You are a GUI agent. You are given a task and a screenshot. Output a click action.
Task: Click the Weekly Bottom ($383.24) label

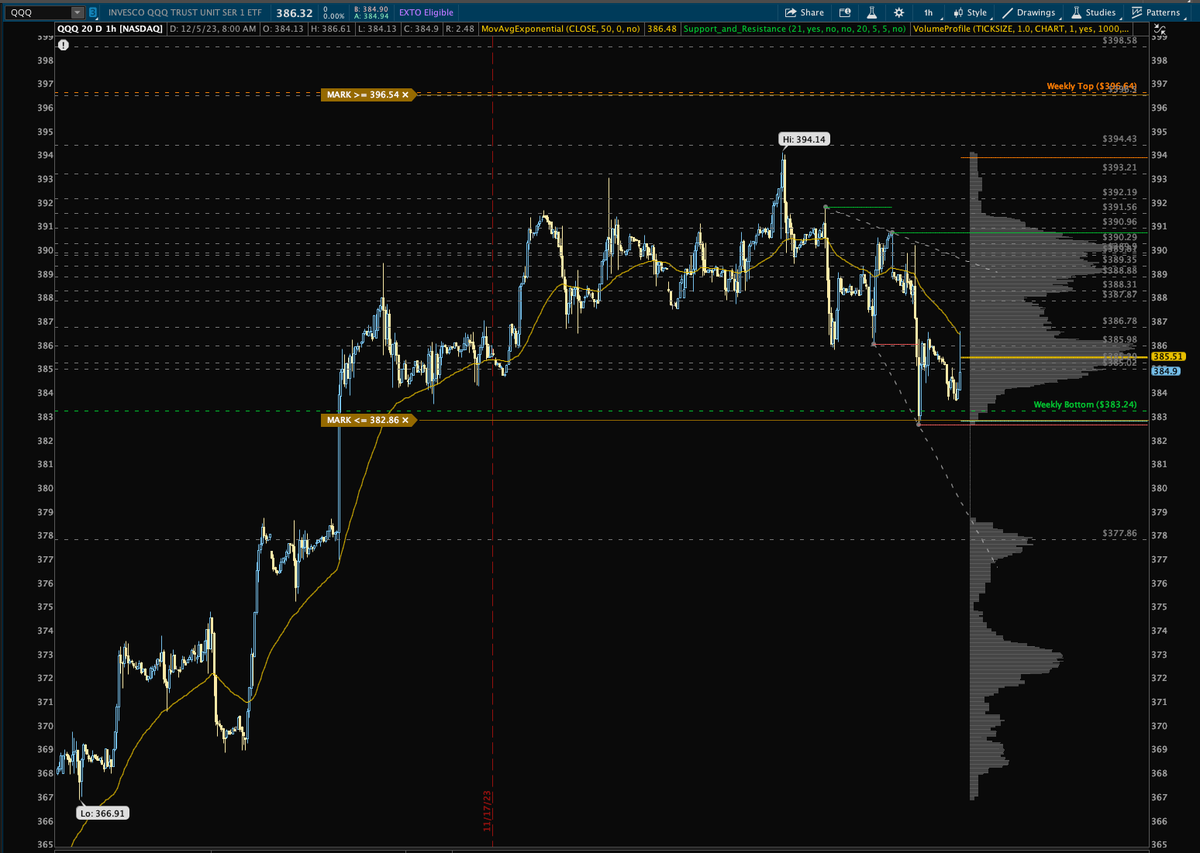(1085, 404)
